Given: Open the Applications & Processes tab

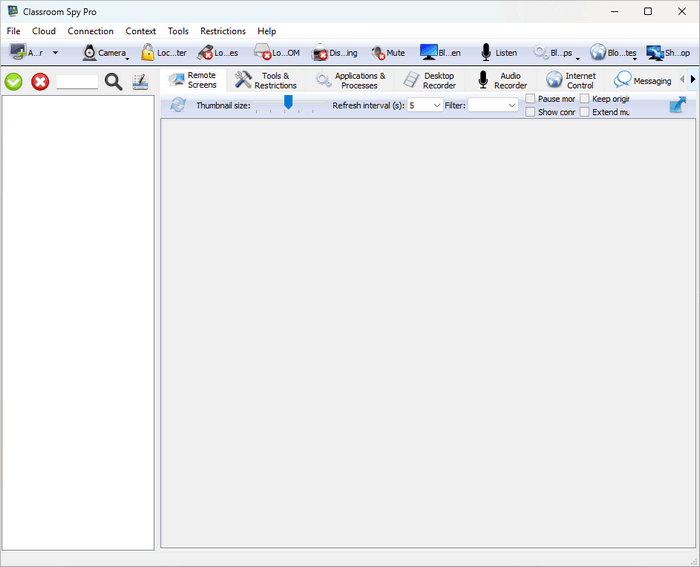Looking at the screenshot, I should point(350,80).
